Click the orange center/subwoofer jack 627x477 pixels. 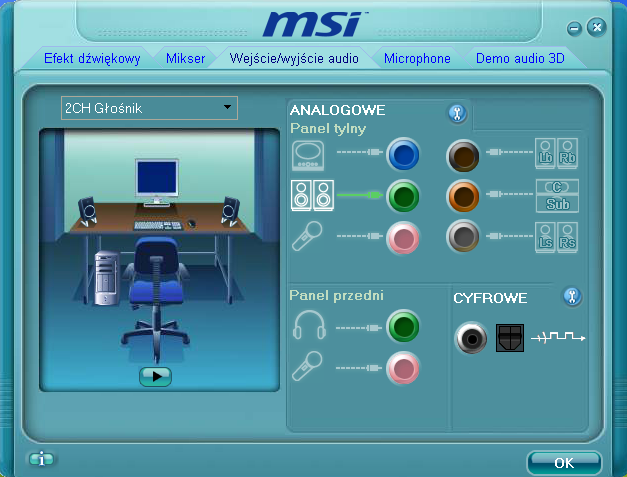463,196
